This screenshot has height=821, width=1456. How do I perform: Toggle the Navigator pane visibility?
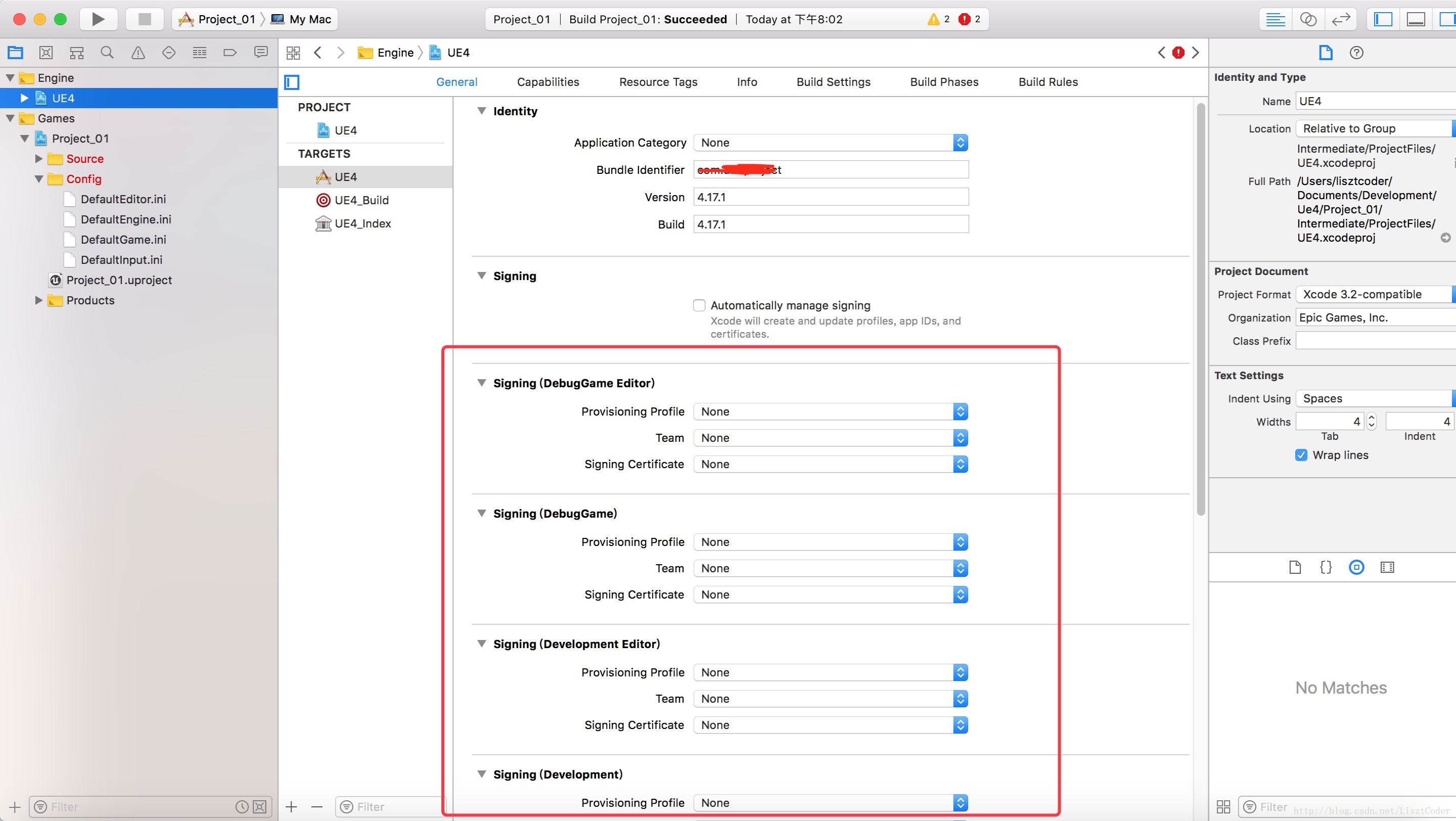pyautogui.click(x=1383, y=19)
